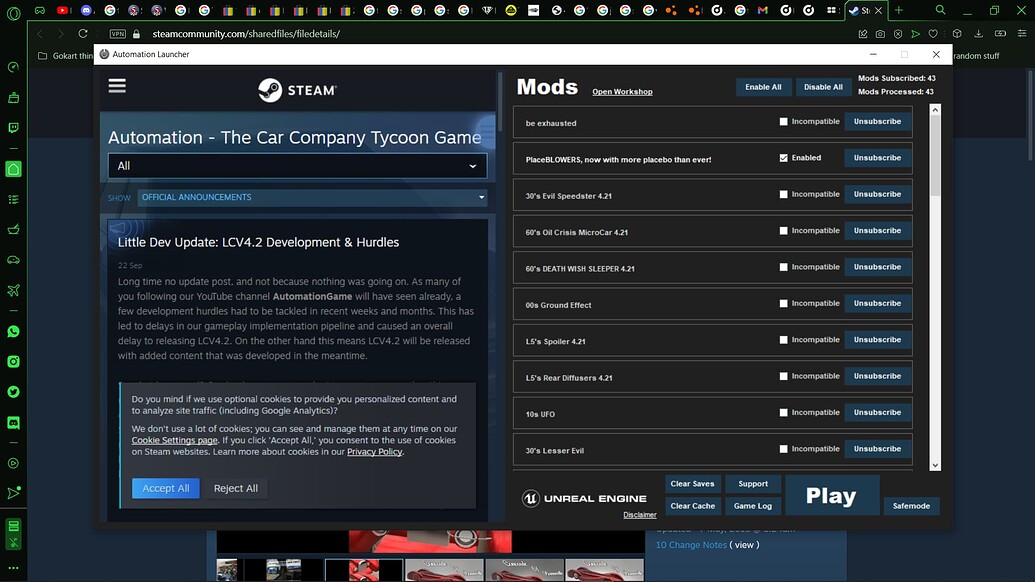Toggle checkbox for 10s UFO mod
This screenshot has height=582, width=1035.
(x=784, y=412)
